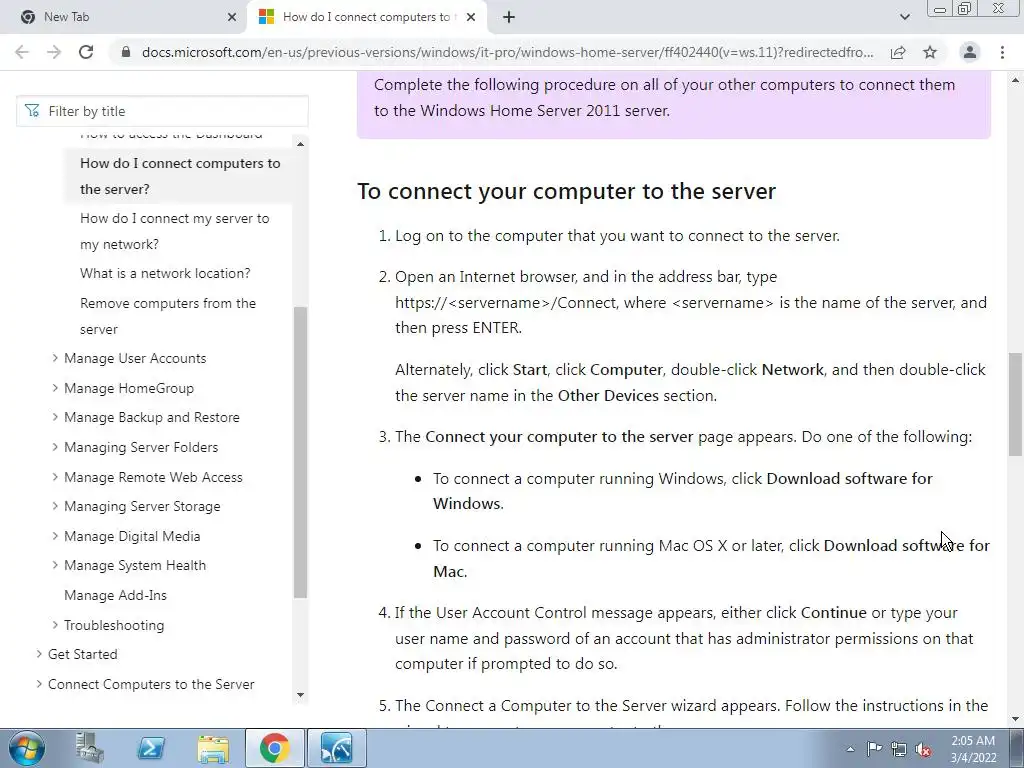This screenshot has width=1024, height=768.
Task: Open Chrome three-dot menu
Action: tap(1002, 52)
